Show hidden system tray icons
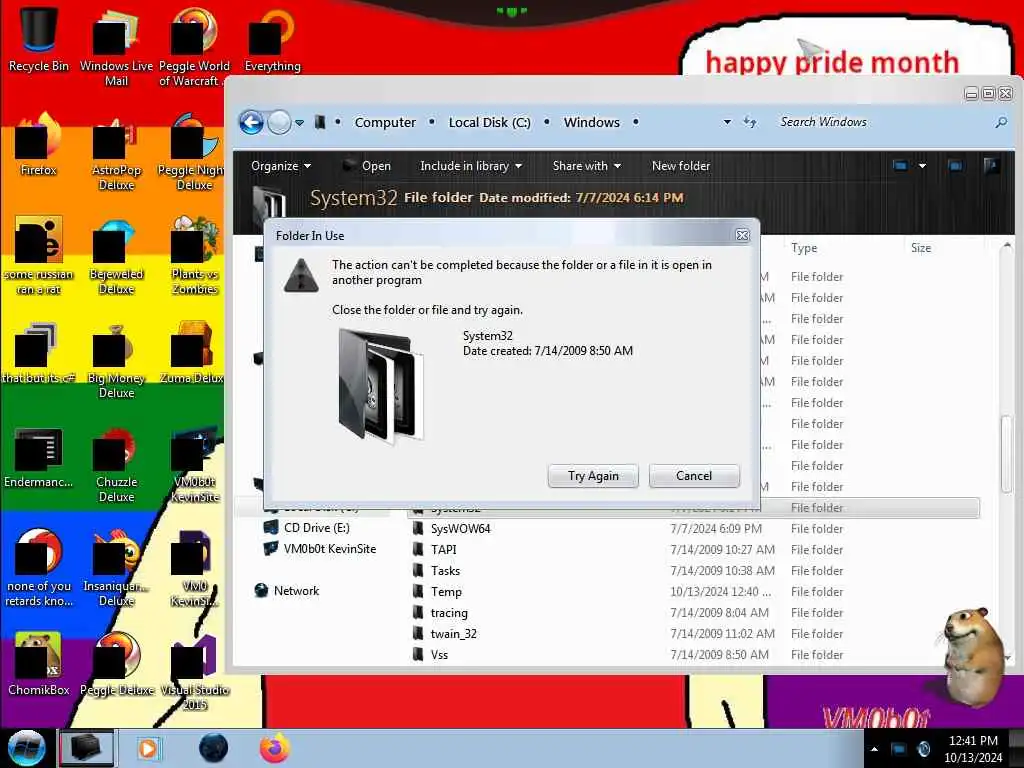Image resolution: width=1024 pixels, height=768 pixels. [874, 750]
